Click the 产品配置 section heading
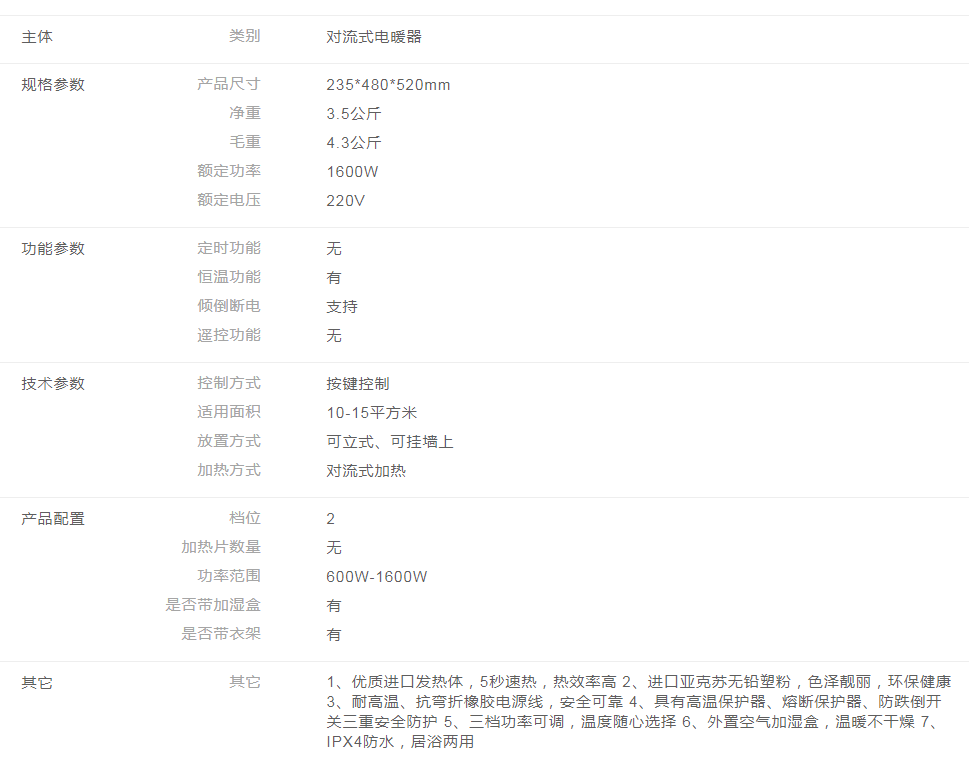 [x=53, y=519]
